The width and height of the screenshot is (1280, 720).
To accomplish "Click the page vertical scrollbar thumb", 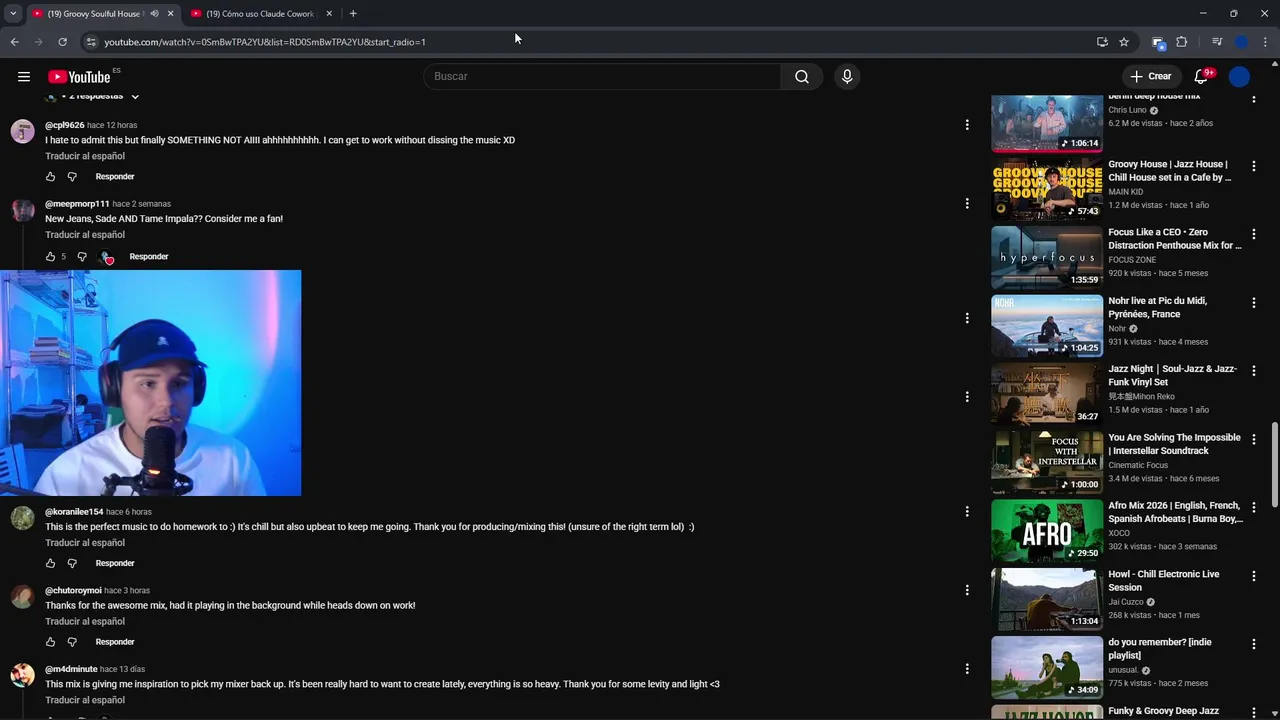I will click(1274, 465).
